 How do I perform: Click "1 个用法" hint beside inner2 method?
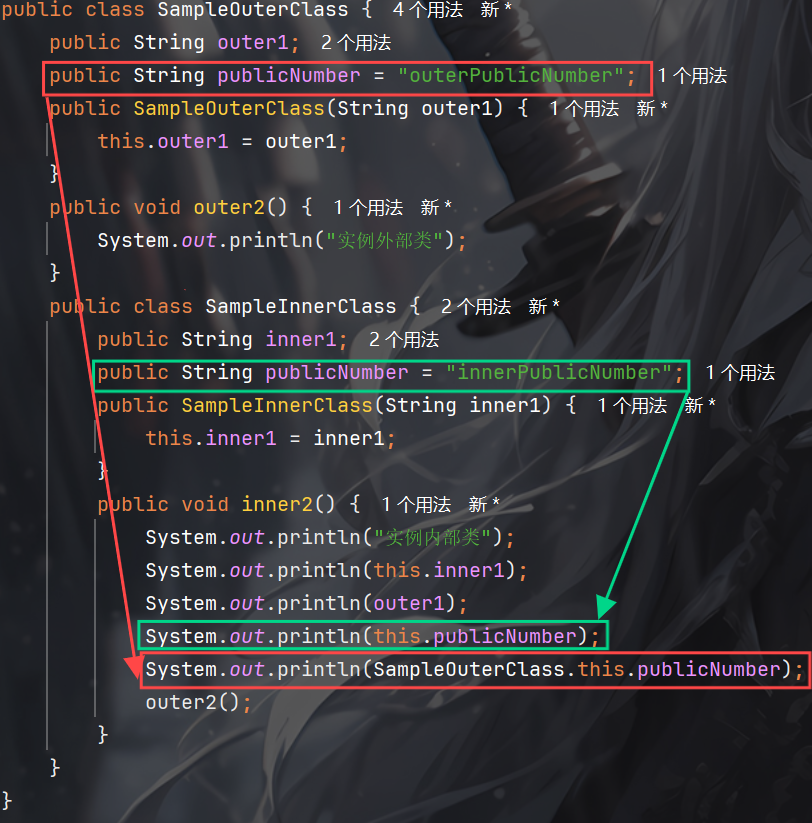[x=416, y=504]
